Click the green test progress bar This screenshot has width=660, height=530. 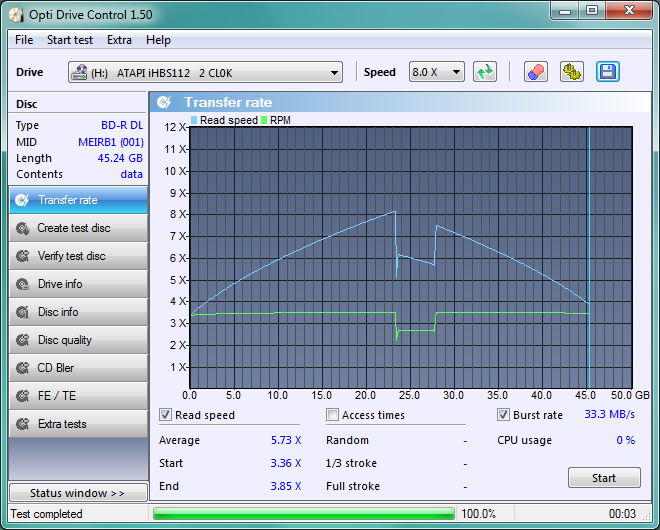coord(304,514)
